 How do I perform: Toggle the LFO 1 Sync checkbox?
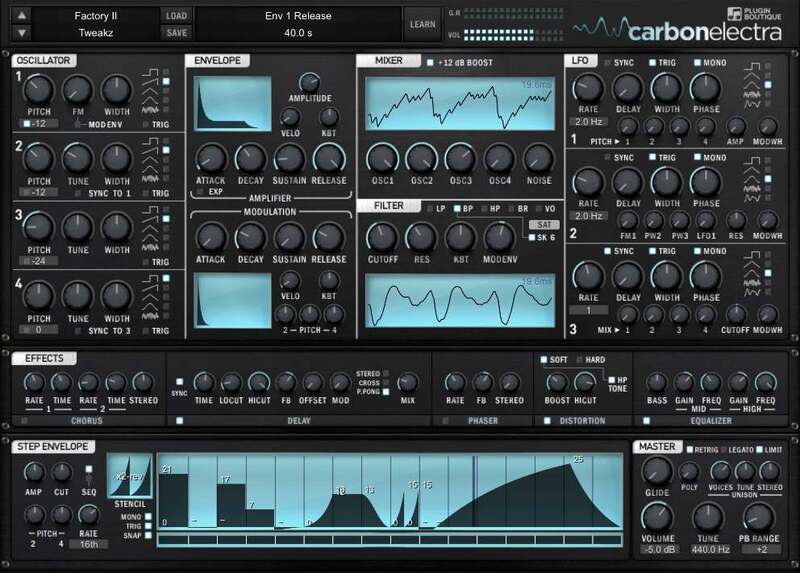606,62
